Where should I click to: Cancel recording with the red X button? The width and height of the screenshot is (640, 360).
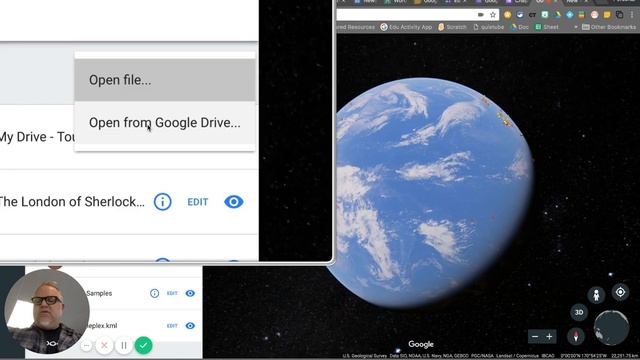(104, 345)
